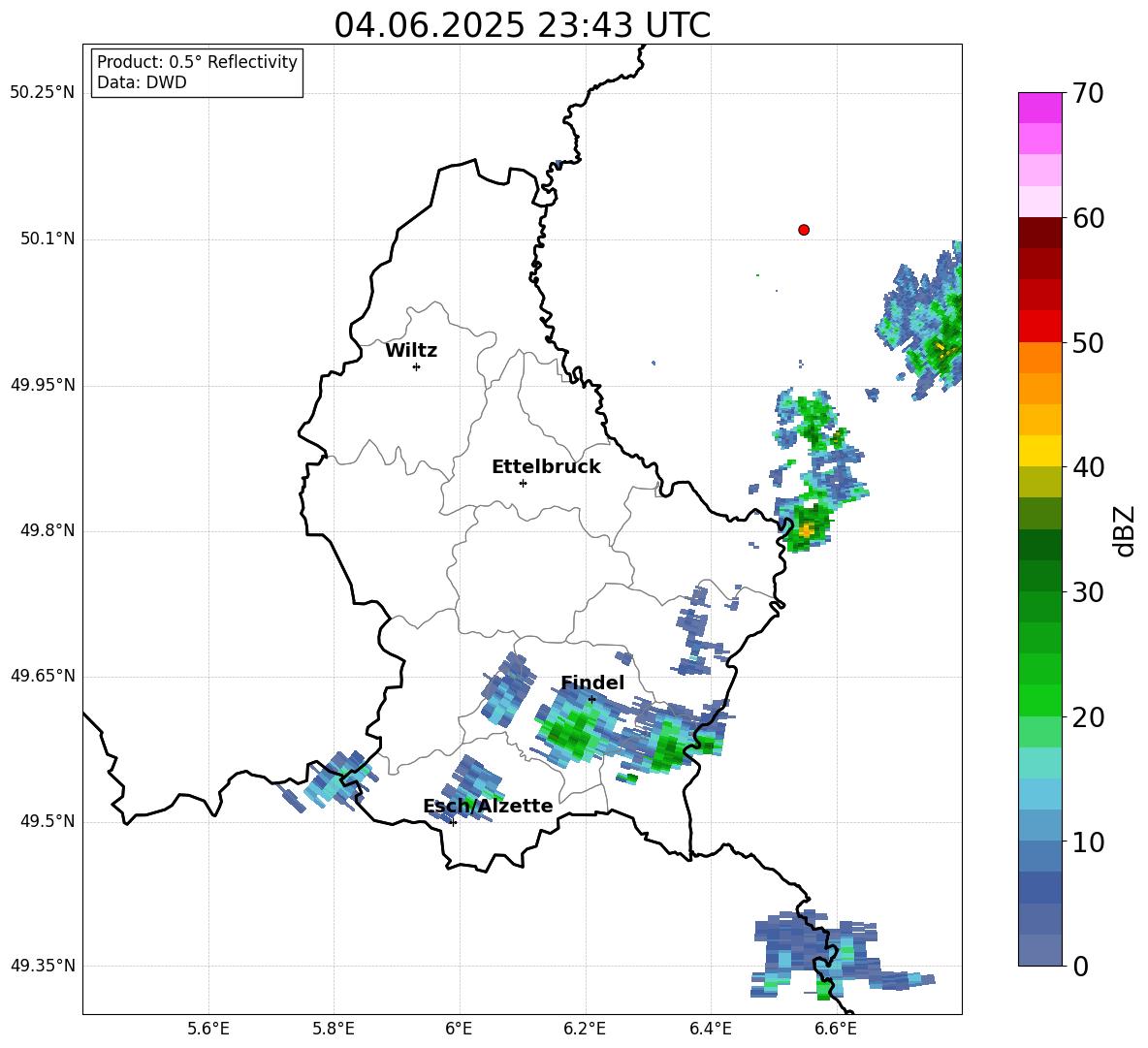
Task: Click the yellow-orange core of the echo near 49.8°N
Action: pos(806,530)
